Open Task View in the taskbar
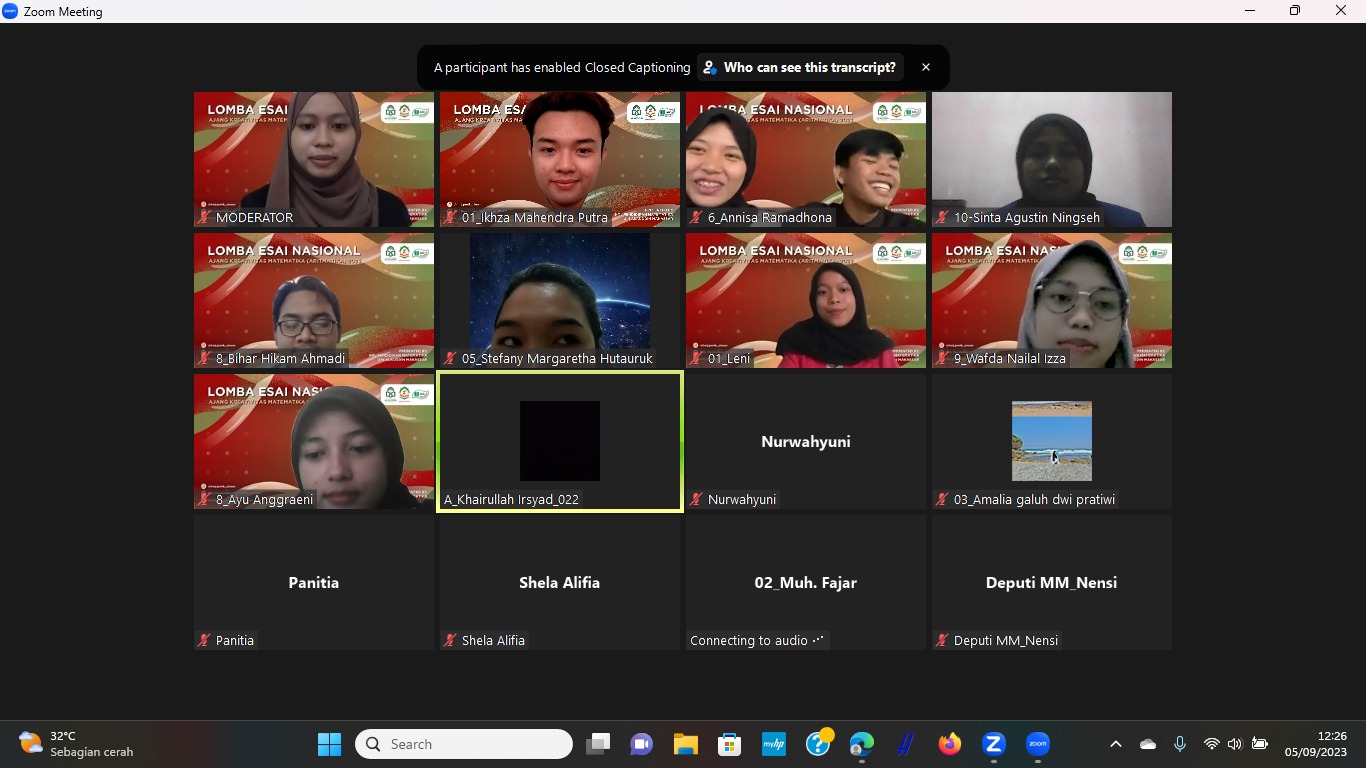1366x768 pixels. tap(598, 744)
